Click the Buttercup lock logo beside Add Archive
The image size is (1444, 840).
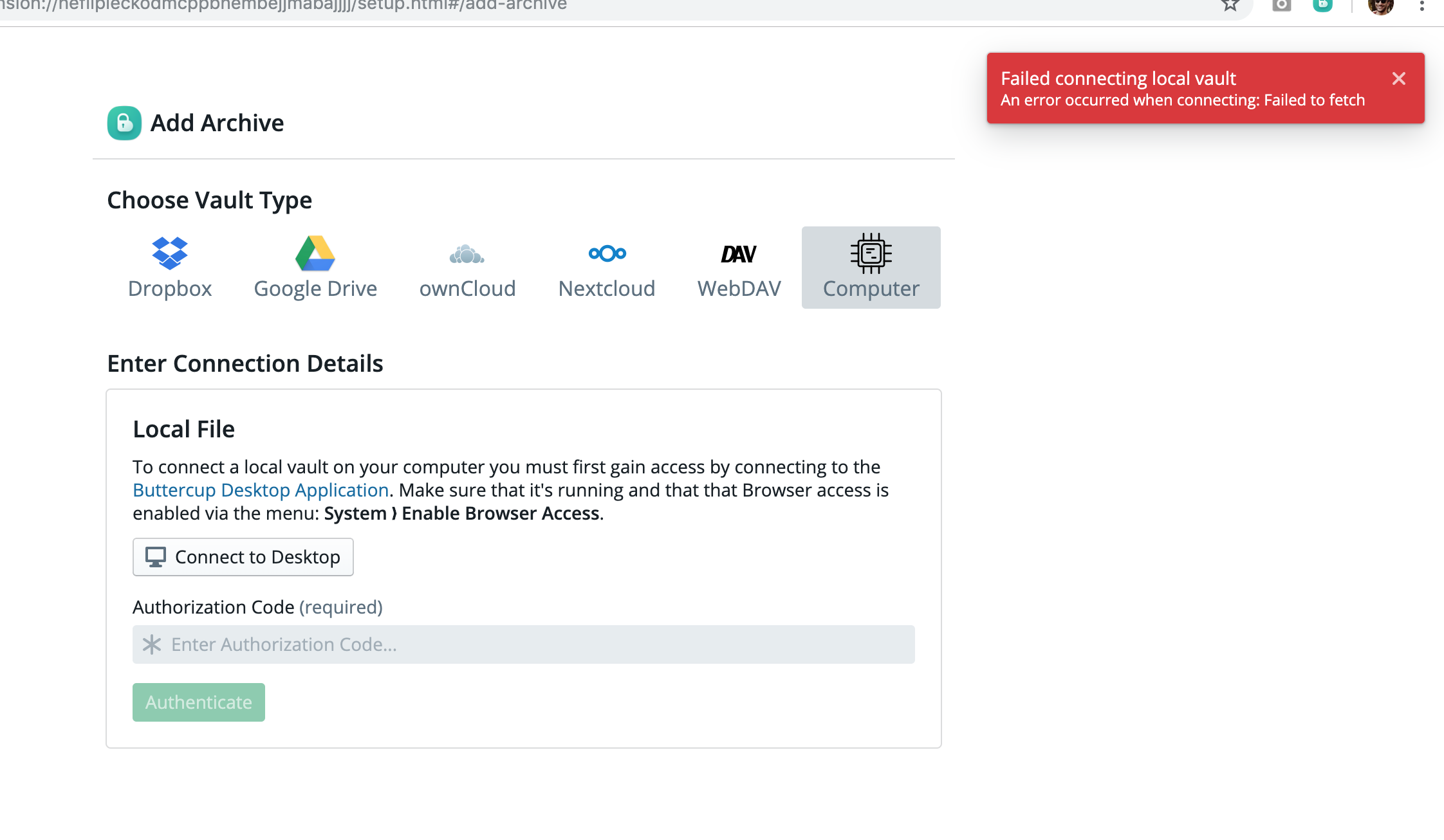124,123
